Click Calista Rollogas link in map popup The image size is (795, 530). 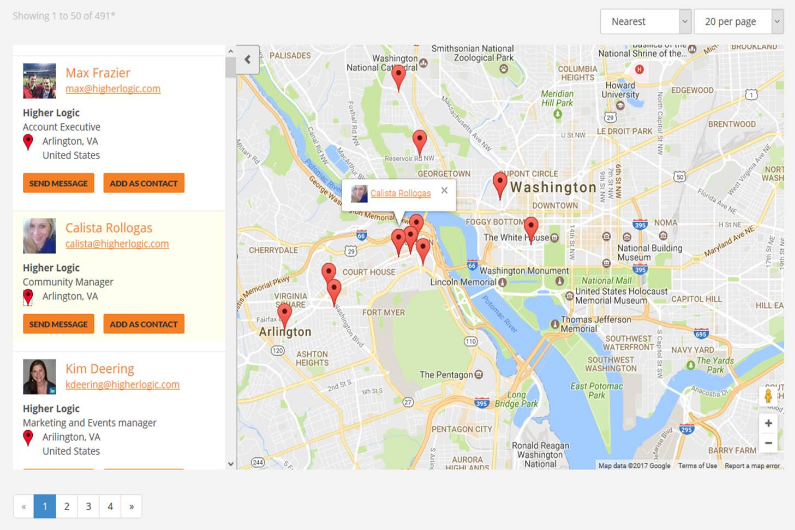pyautogui.click(x=401, y=193)
